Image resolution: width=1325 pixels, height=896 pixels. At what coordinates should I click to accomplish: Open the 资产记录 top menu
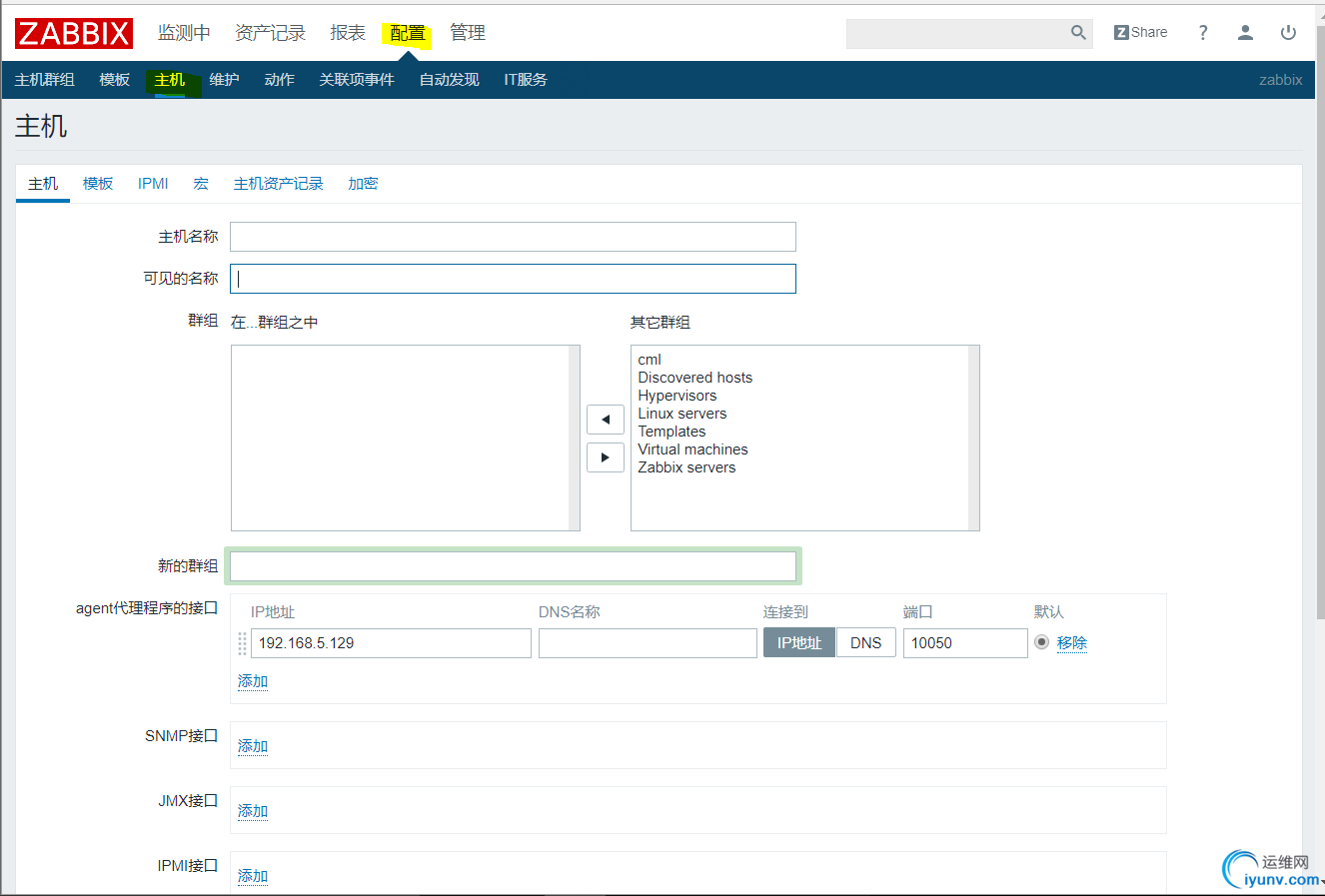pos(270,33)
